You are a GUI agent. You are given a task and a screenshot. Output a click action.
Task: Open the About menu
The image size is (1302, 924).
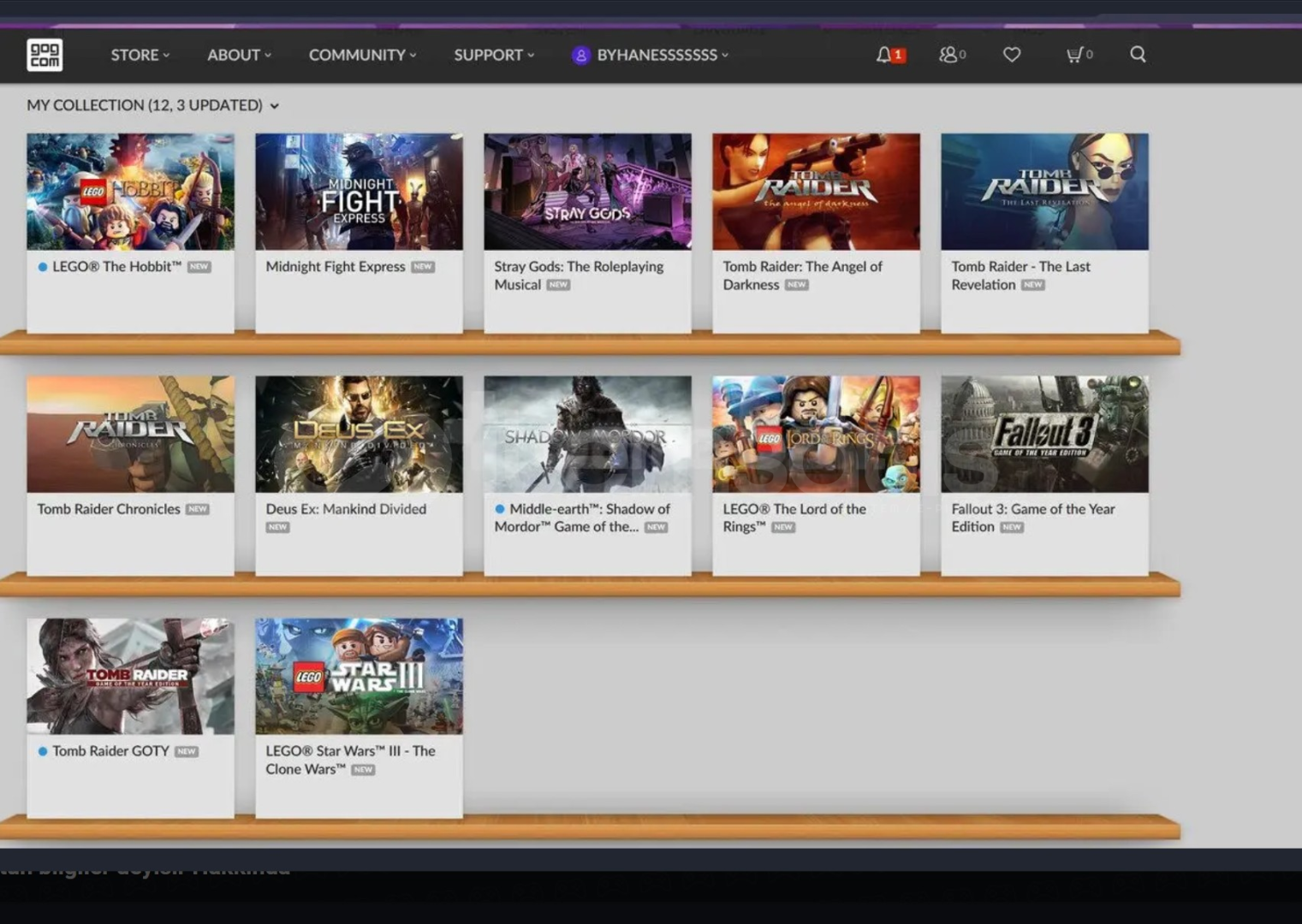point(238,55)
